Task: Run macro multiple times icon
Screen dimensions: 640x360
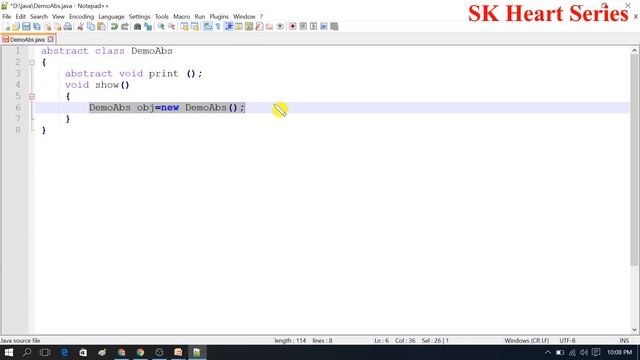Action: (324, 27)
